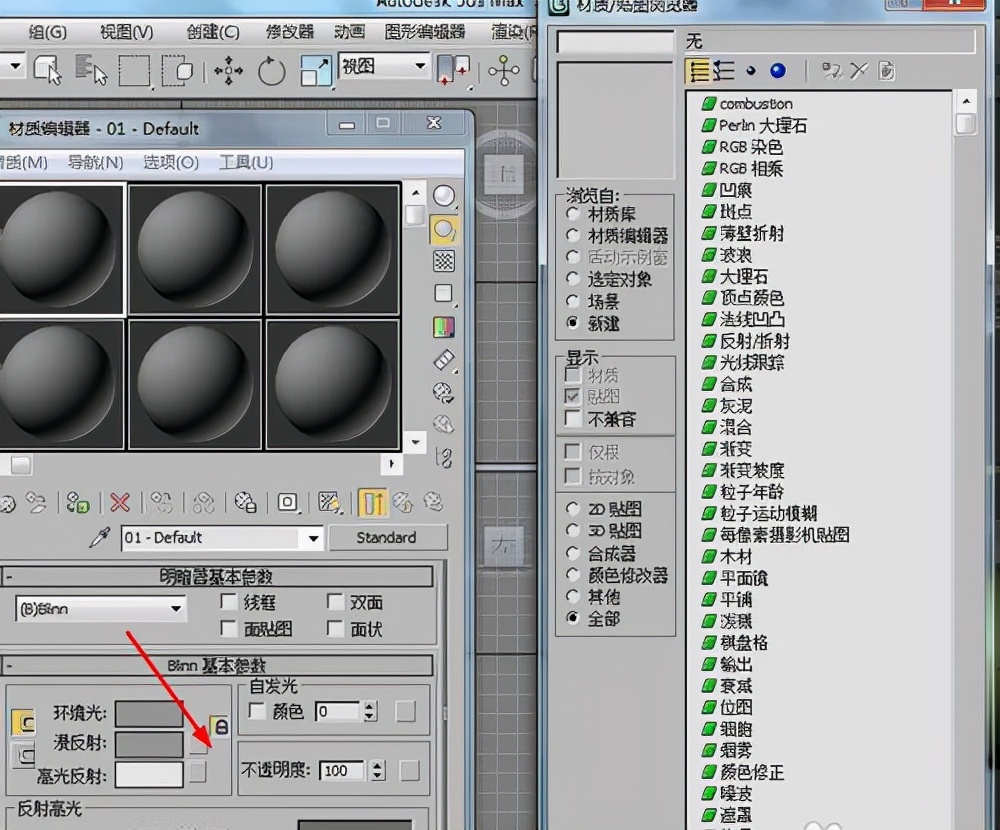Screen dimensions: 1000x830
Task: Open the 01 - Default material name dropdown
Action: coord(313,538)
